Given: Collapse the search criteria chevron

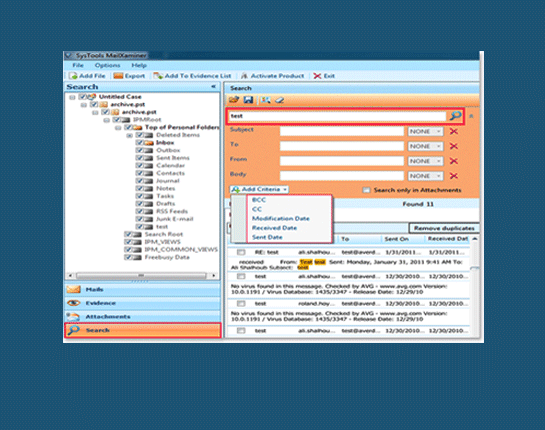Looking at the screenshot, I should coord(471,116).
